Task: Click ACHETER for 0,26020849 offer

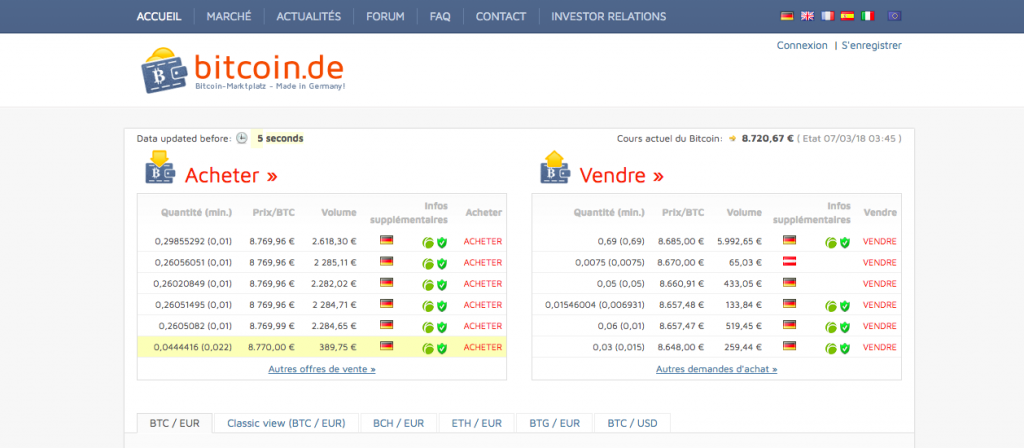Action: [x=483, y=283]
